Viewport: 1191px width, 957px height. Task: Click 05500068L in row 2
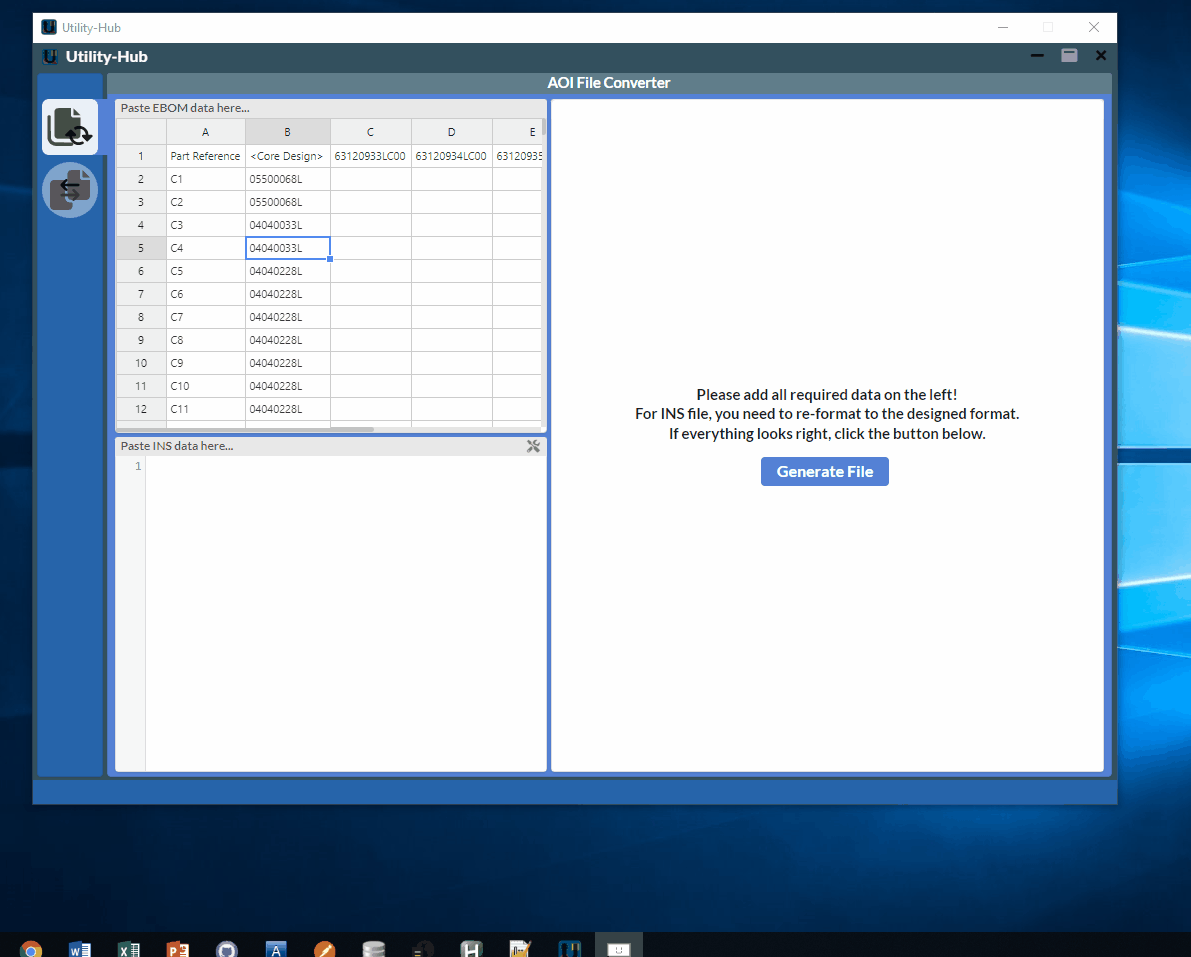[288, 179]
